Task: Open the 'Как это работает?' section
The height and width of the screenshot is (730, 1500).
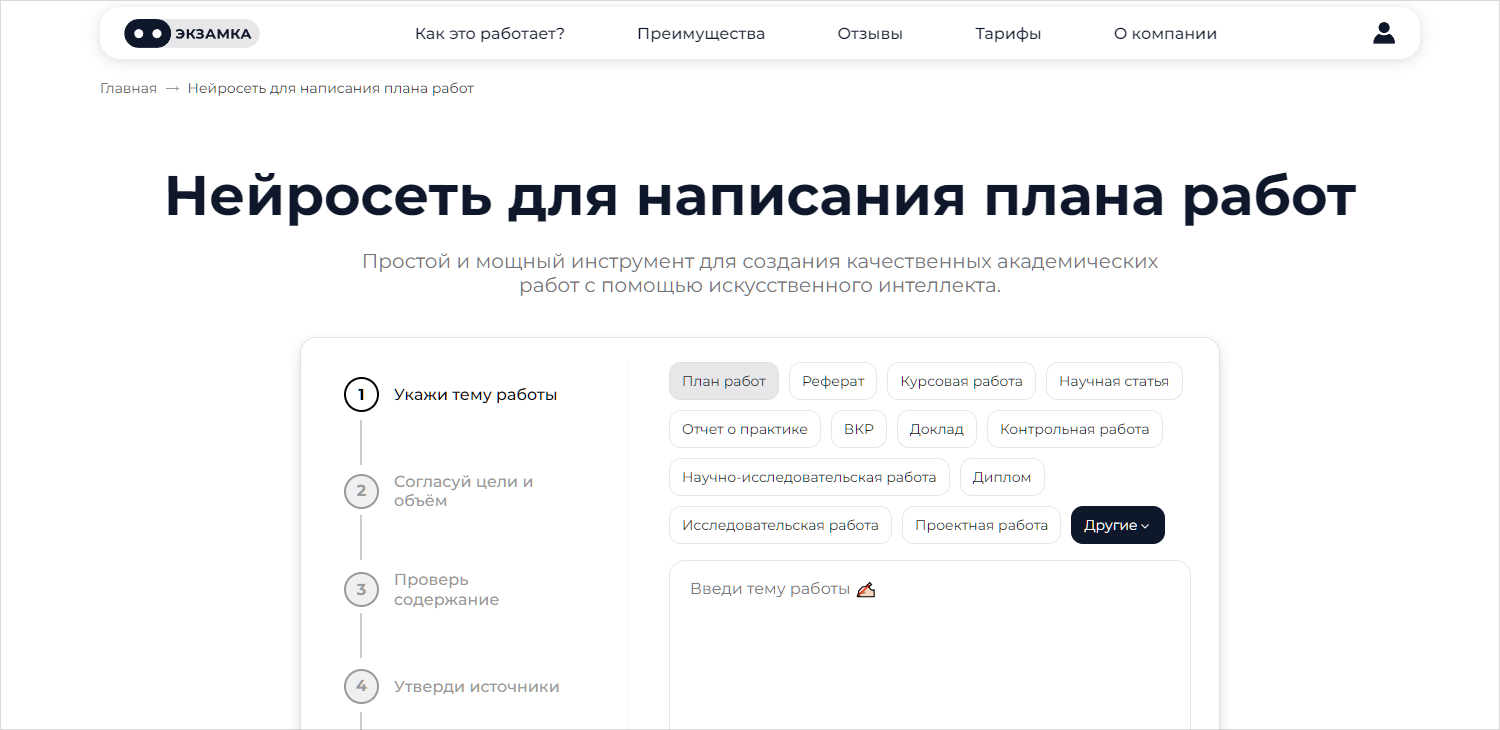Action: tap(489, 32)
